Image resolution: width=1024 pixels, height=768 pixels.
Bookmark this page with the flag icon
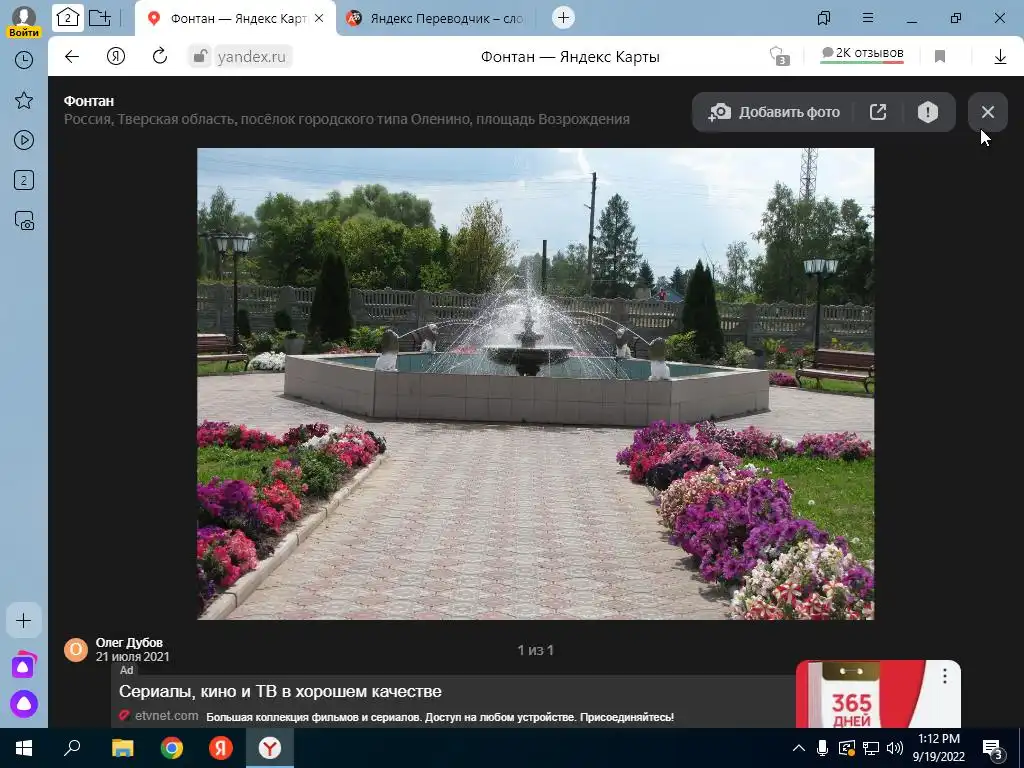tap(940, 57)
